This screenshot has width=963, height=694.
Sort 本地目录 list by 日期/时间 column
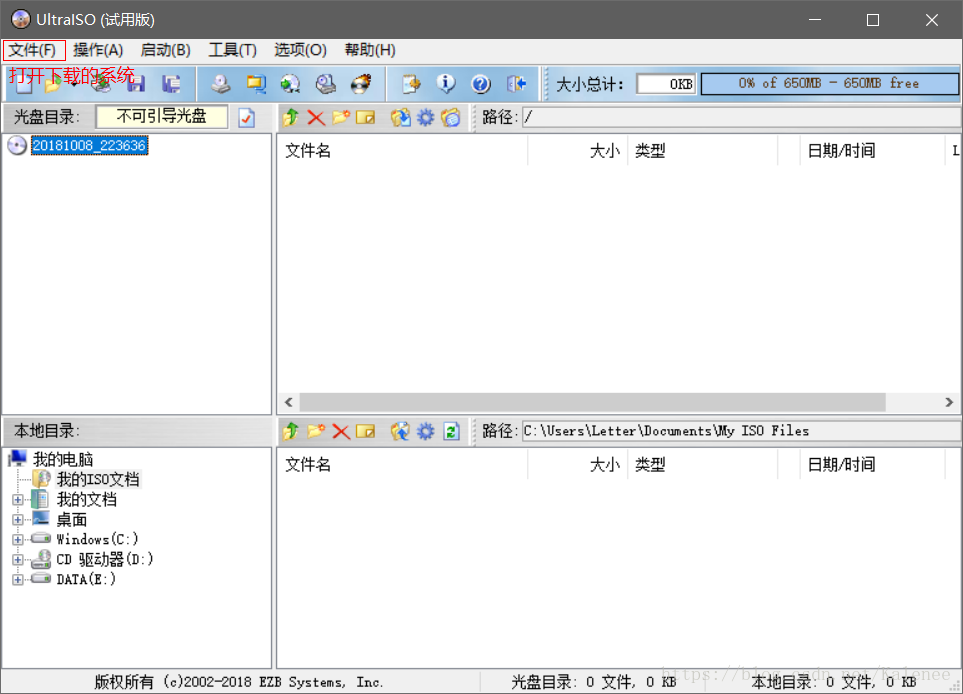pos(873,464)
